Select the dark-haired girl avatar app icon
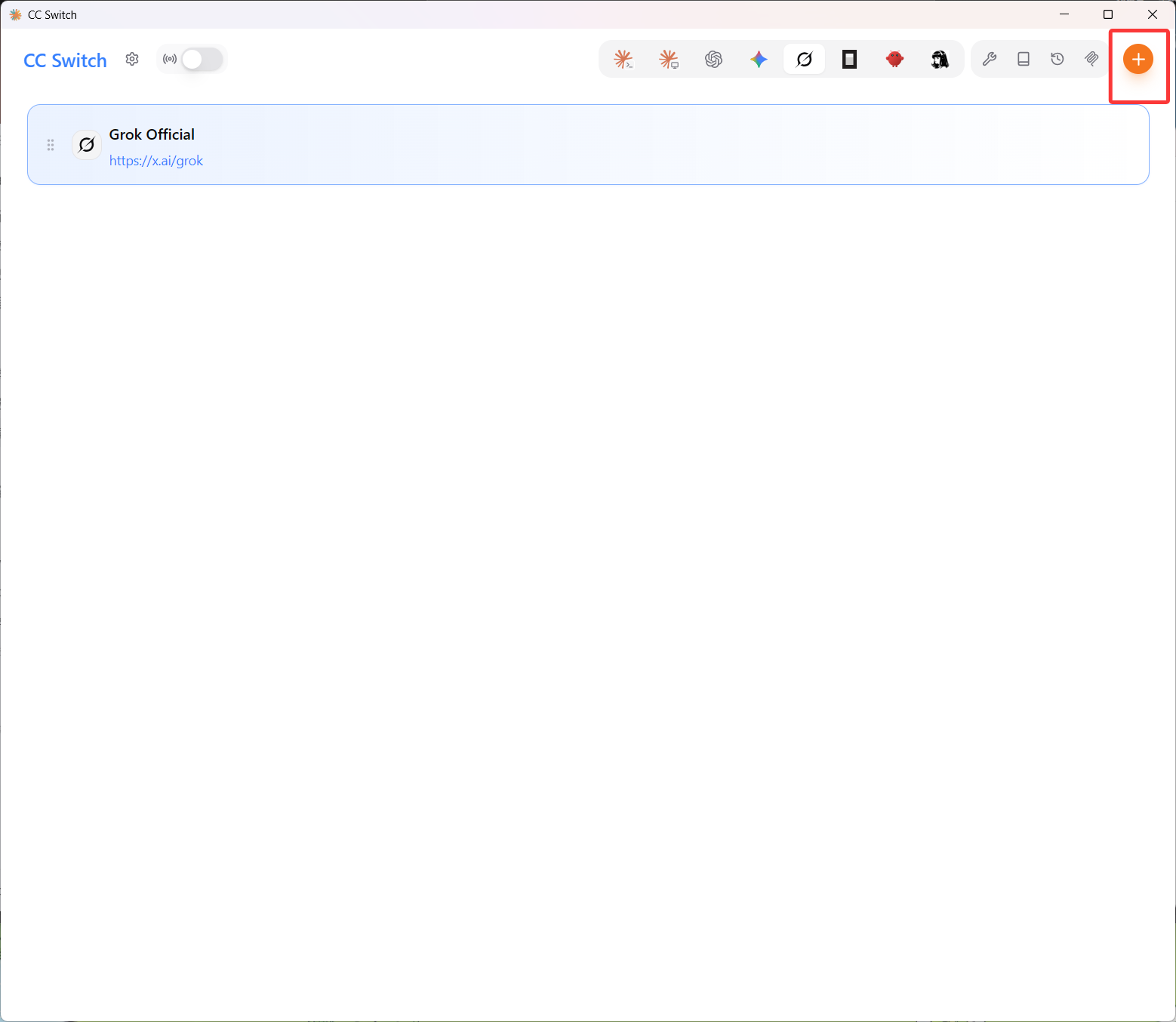 point(940,59)
